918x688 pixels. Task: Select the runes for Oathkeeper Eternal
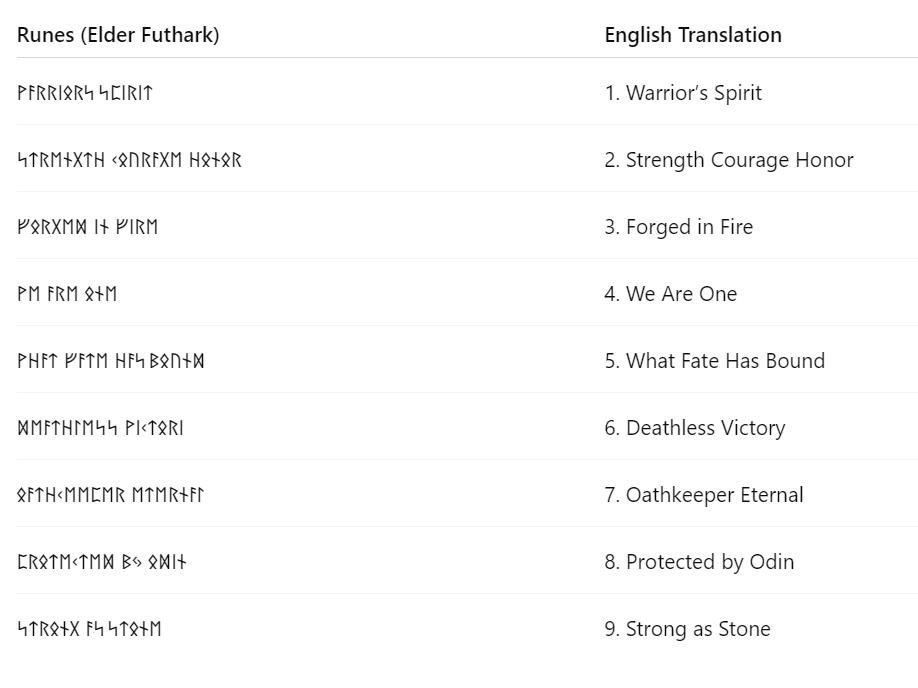tap(111, 495)
